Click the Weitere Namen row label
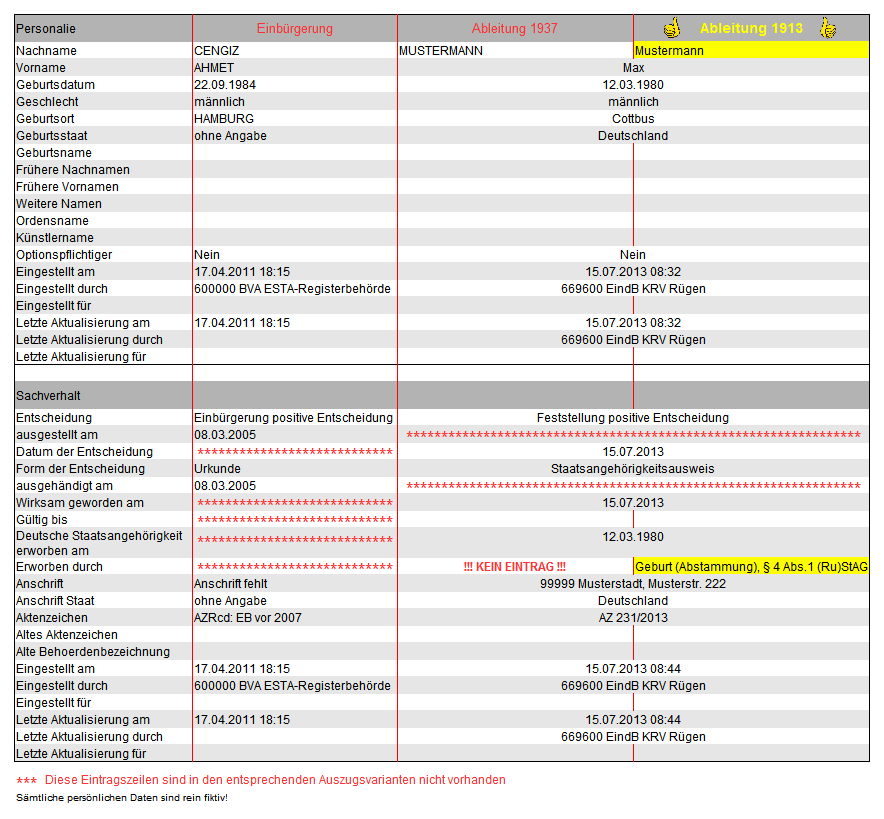884x819 pixels. click(59, 203)
